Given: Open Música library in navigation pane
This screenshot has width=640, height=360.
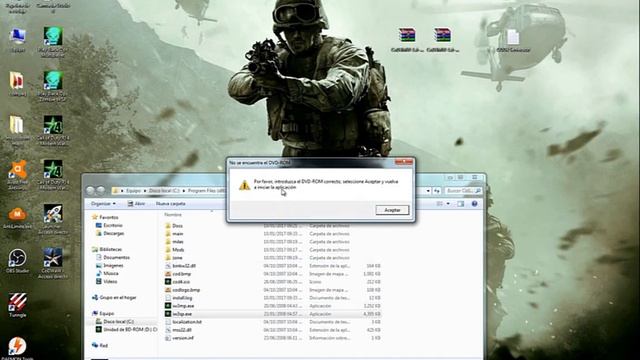Looking at the screenshot, I should coord(107,273).
